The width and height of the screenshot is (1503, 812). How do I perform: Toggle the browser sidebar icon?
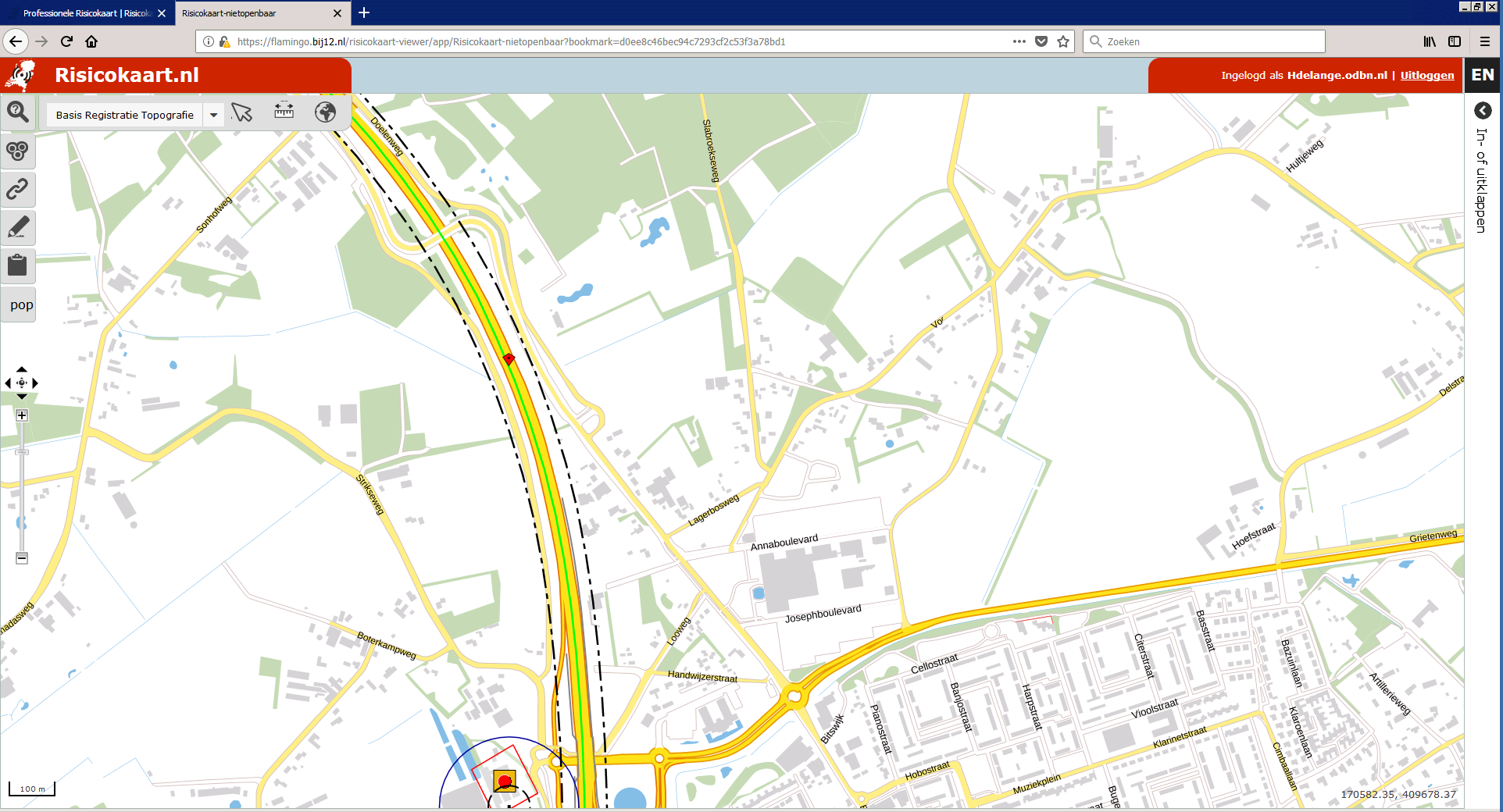[1455, 41]
